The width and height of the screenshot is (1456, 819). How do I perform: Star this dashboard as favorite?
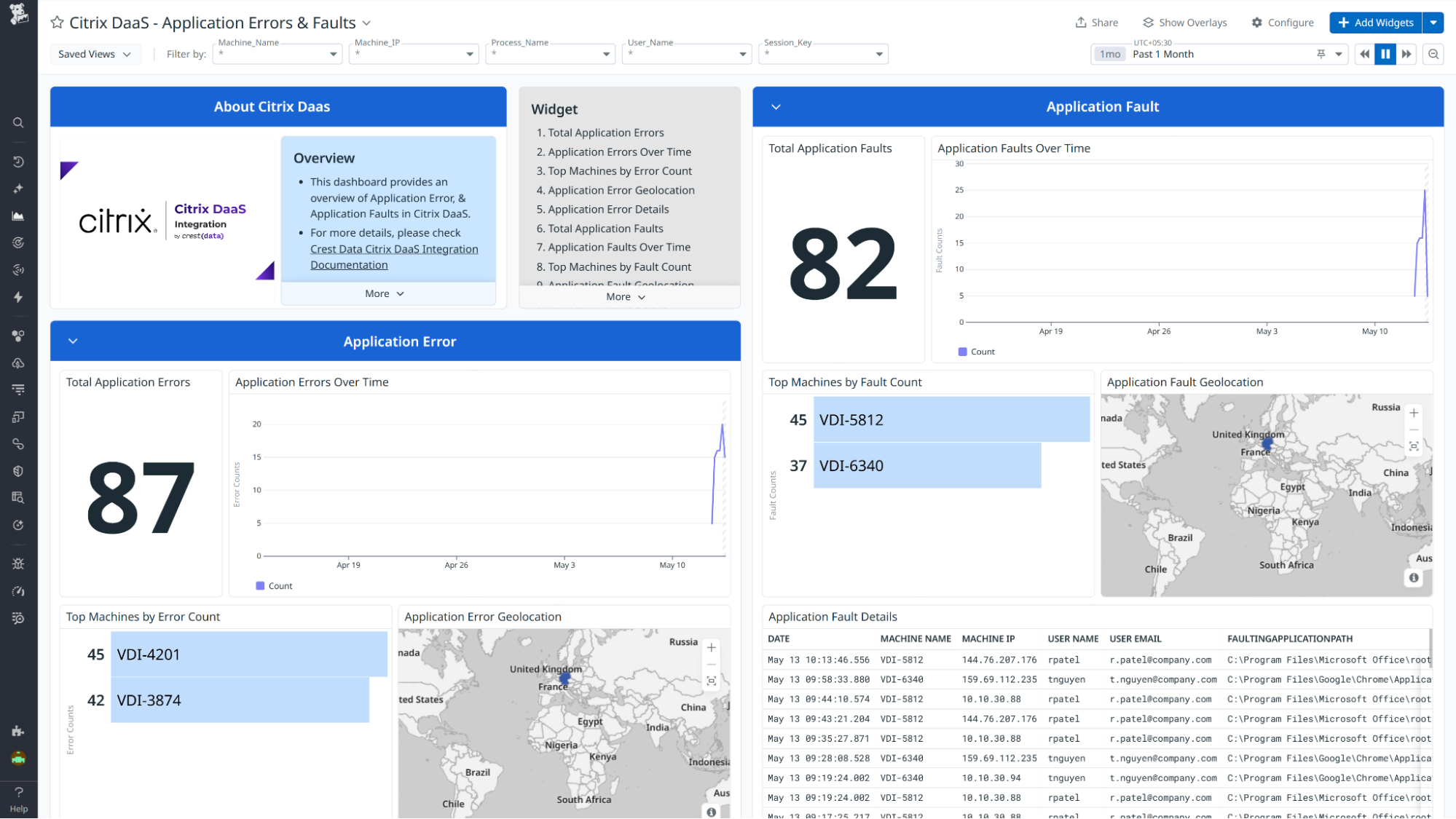(57, 23)
